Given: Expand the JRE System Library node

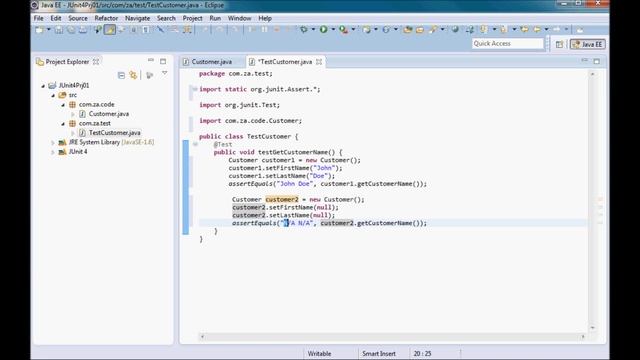Looking at the screenshot, I should (x=53, y=142).
